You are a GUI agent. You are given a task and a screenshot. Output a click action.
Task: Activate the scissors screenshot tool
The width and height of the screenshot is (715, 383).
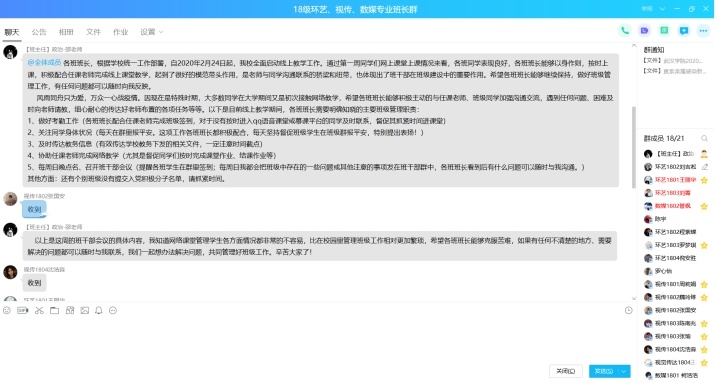pyautogui.click(x=39, y=311)
